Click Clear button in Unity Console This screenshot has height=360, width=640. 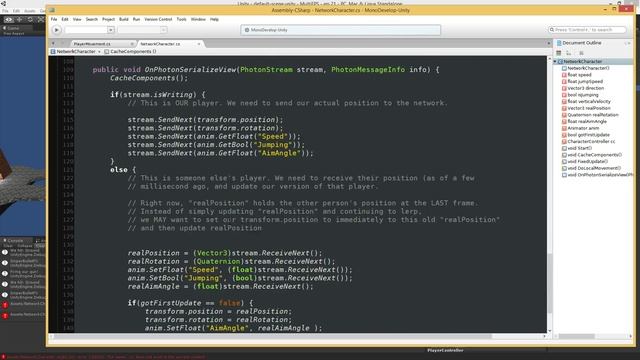point(8,246)
